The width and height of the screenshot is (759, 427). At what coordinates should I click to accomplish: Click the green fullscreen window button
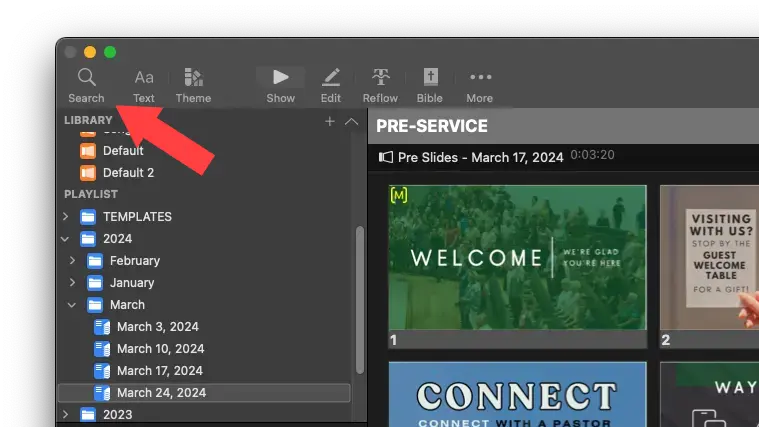[110, 52]
